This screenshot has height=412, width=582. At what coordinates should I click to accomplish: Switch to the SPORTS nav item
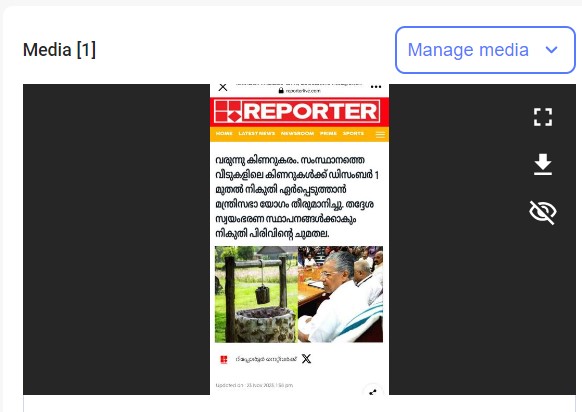coord(353,133)
